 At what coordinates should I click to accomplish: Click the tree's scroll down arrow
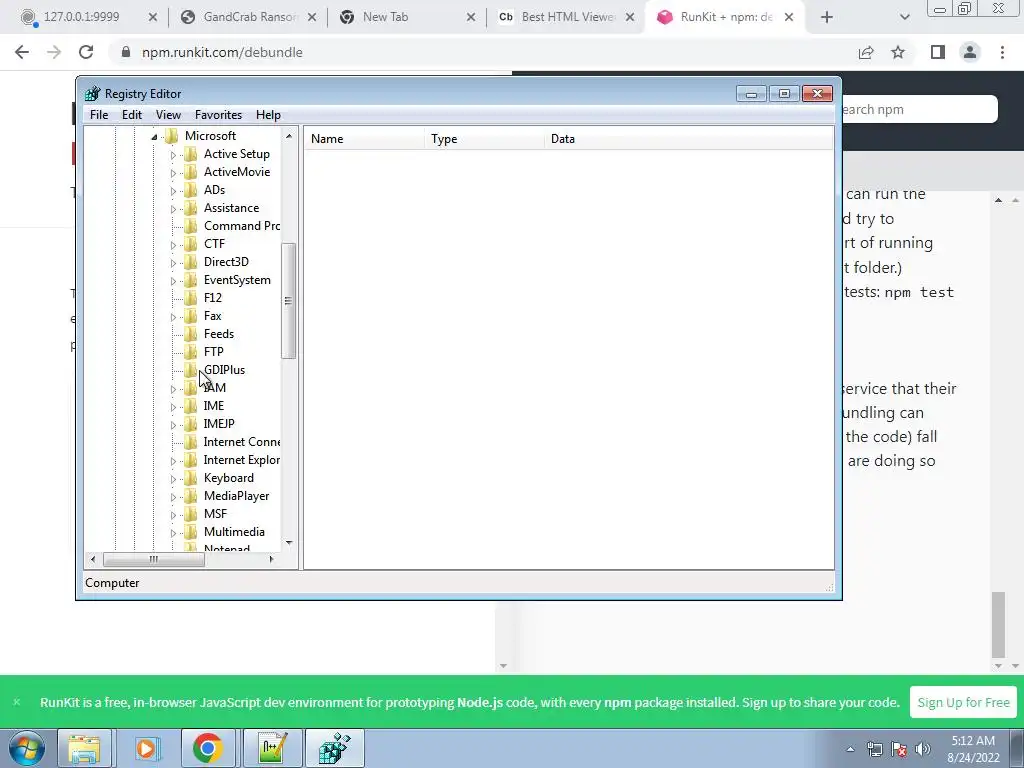pos(289,543)
